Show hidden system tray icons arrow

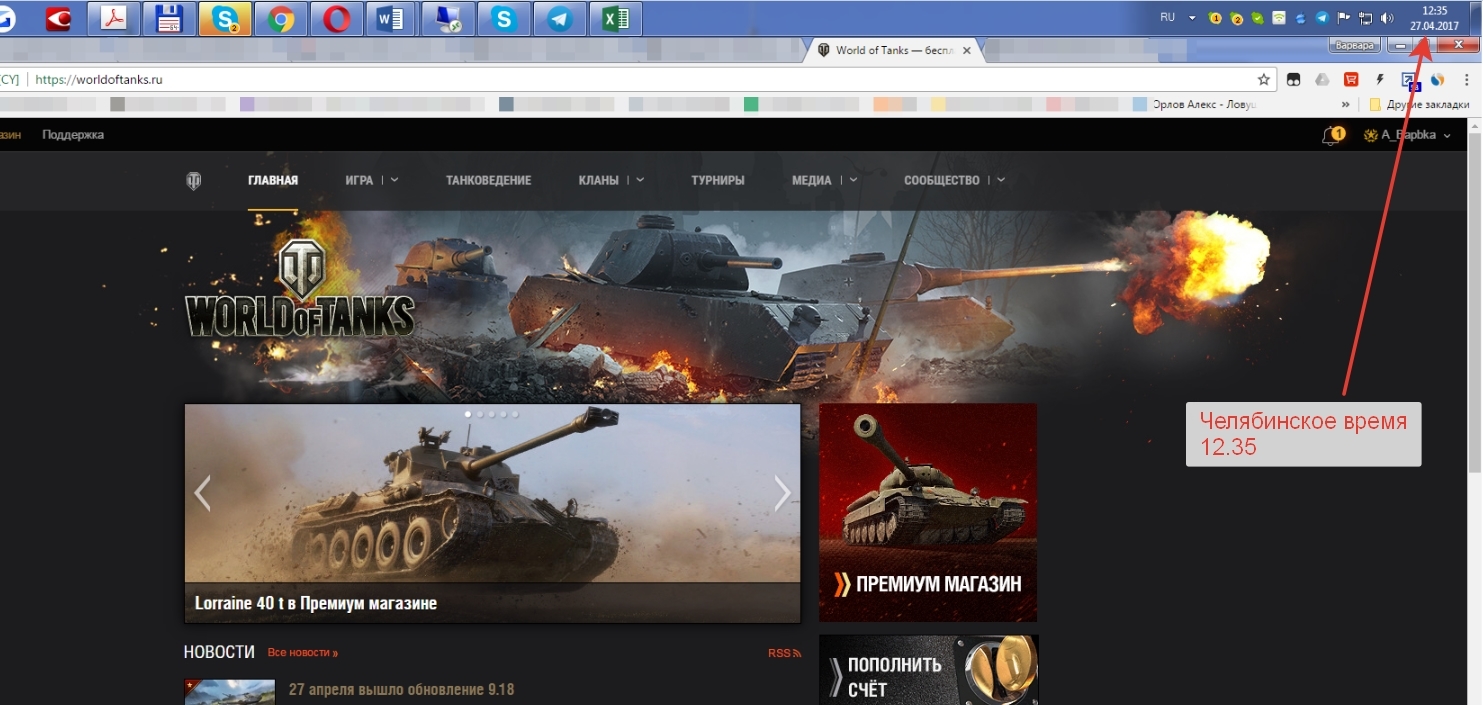(1192, 18)
